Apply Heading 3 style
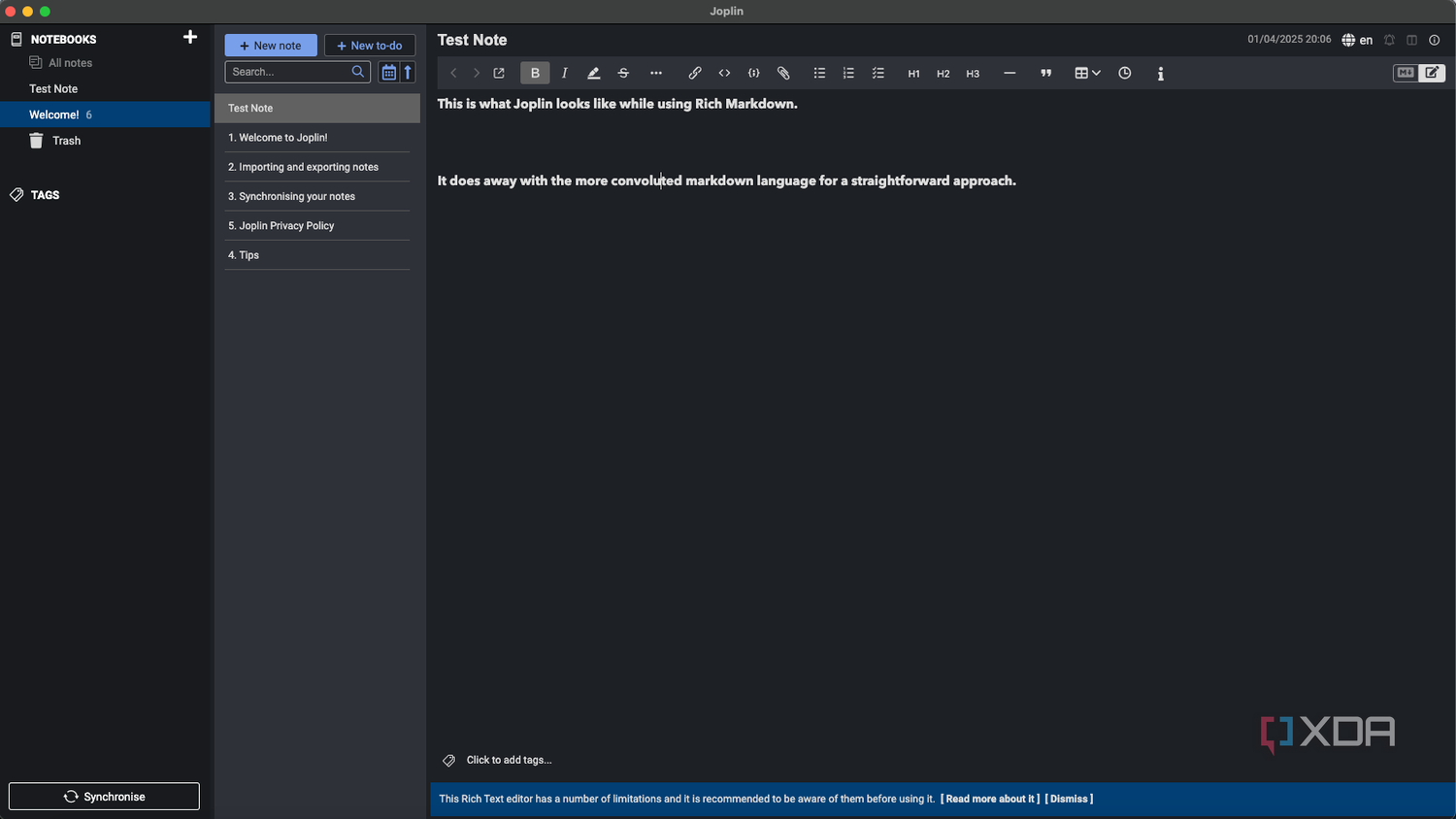The image size is (1456, 819). click(973, 74)
